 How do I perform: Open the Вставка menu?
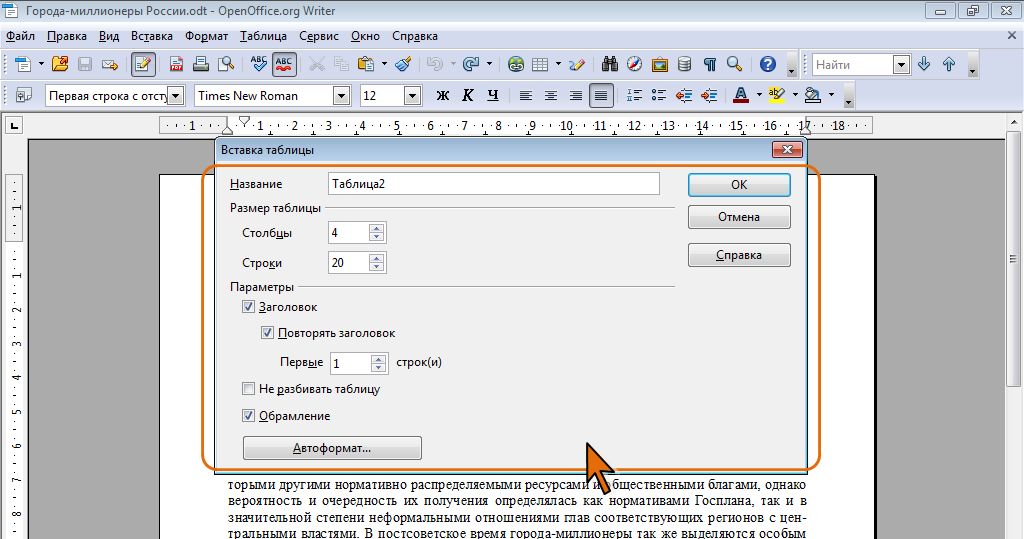click(x=152, y=36)
